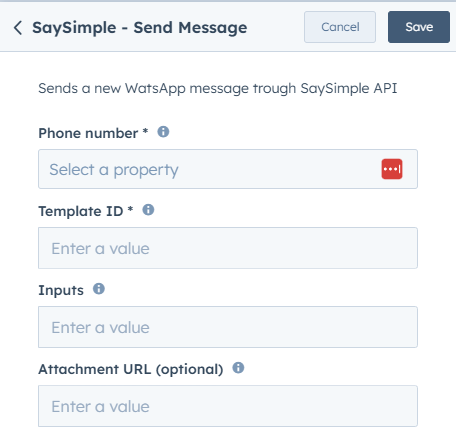Click the Inputs field label
Viewport: 456px width, 445px height.
[61, 290]
